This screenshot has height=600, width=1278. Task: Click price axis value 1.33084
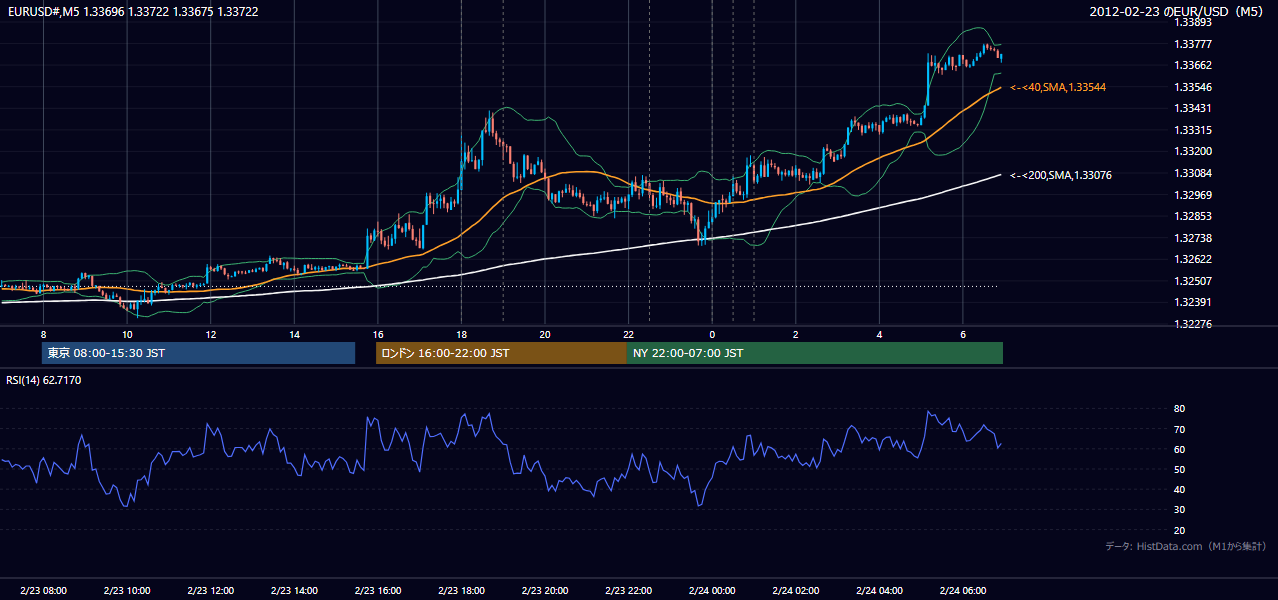pyautogui.click(x=1192, y=173)
